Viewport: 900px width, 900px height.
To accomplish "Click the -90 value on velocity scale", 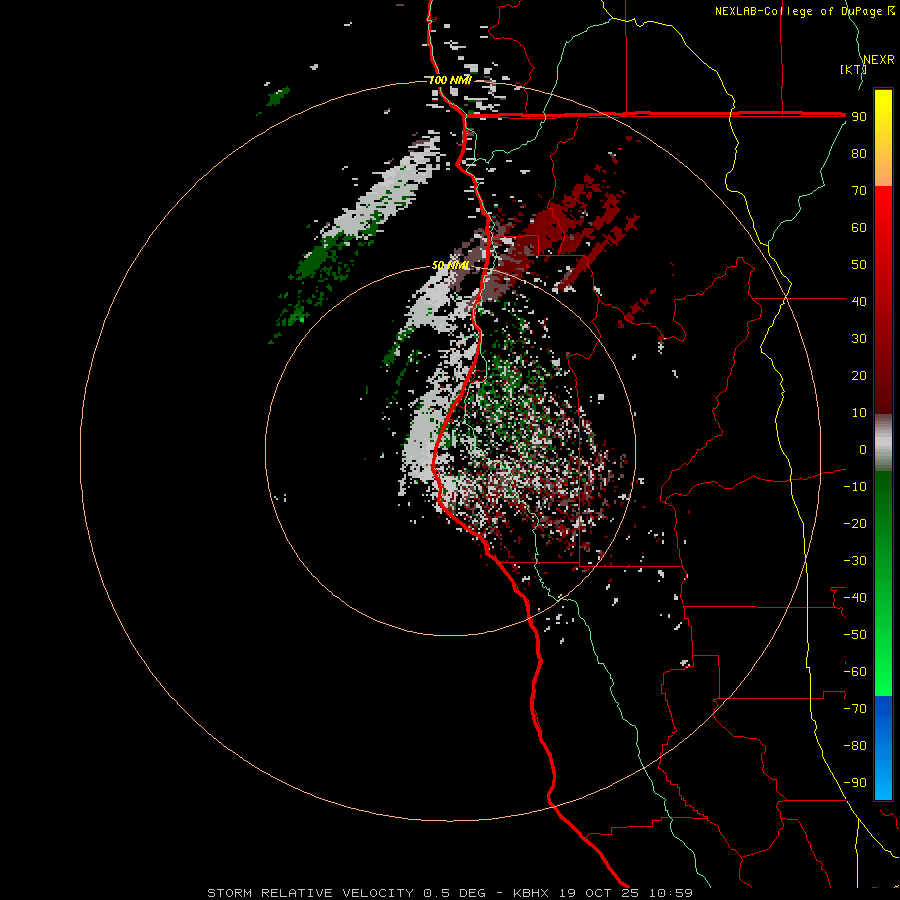I will pyautogui.click(x=855, y=783).
